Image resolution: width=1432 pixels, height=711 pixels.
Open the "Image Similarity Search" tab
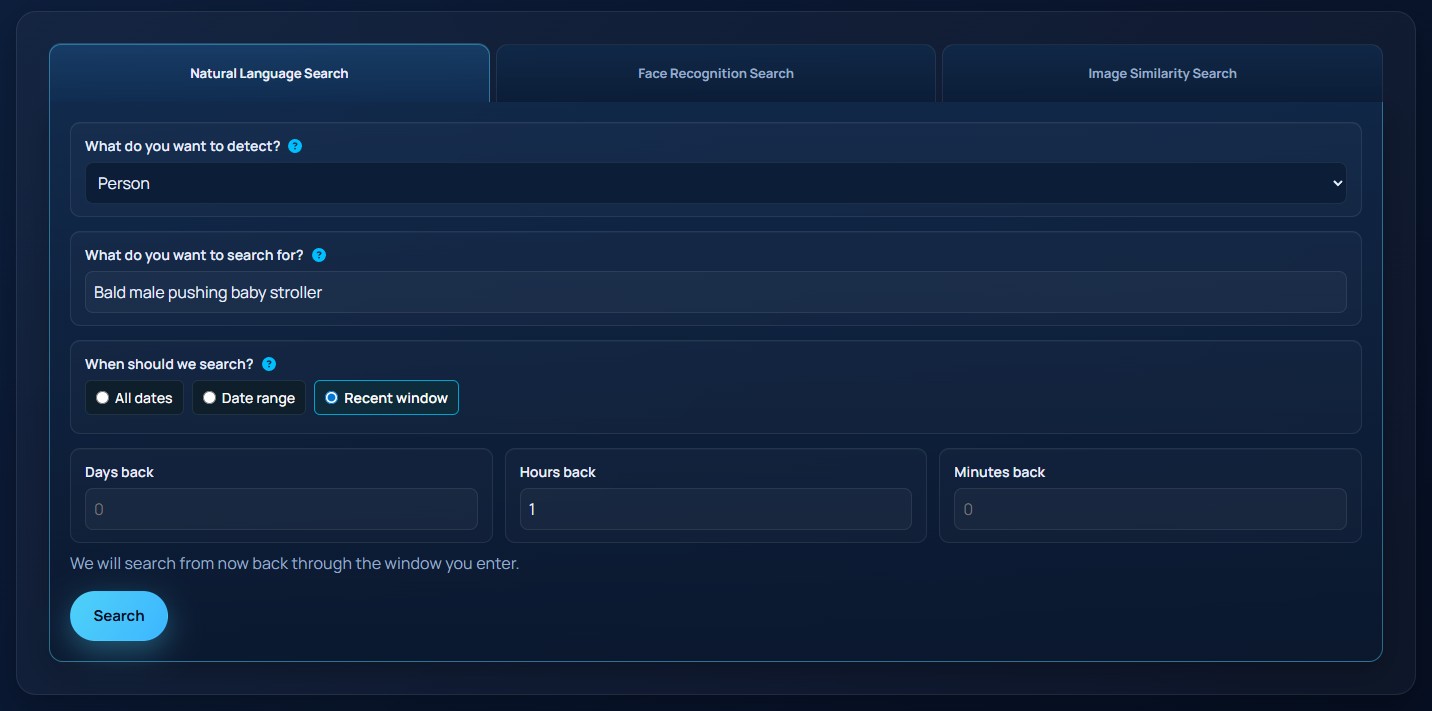coord(1161,72)
